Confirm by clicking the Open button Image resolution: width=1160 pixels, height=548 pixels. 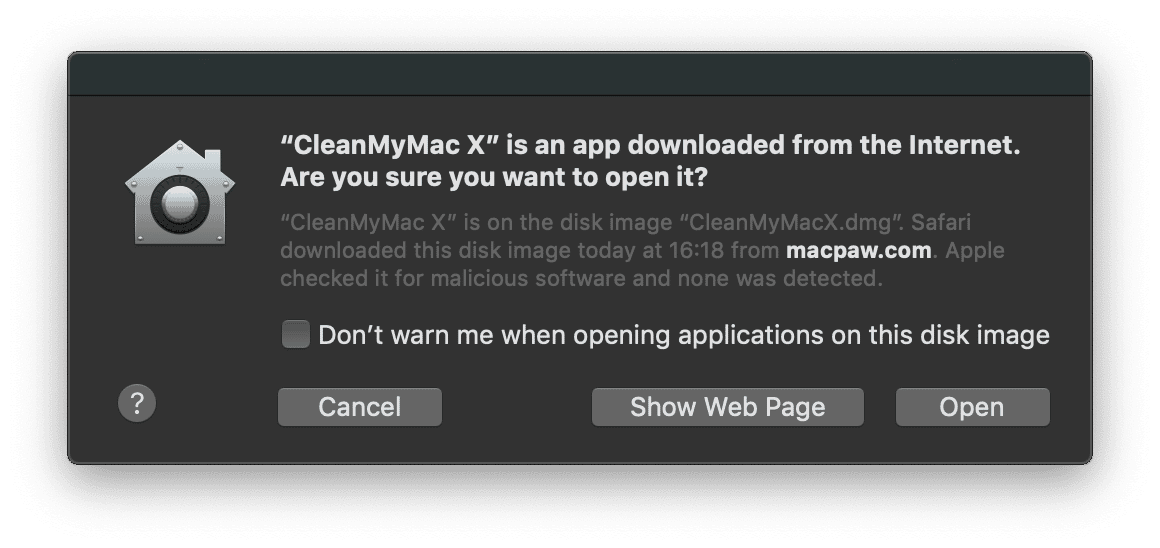click(972, 407)
